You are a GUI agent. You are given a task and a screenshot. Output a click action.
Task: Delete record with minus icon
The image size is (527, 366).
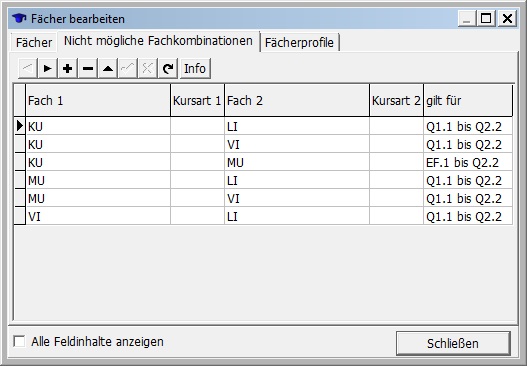[x=88, y=69]
